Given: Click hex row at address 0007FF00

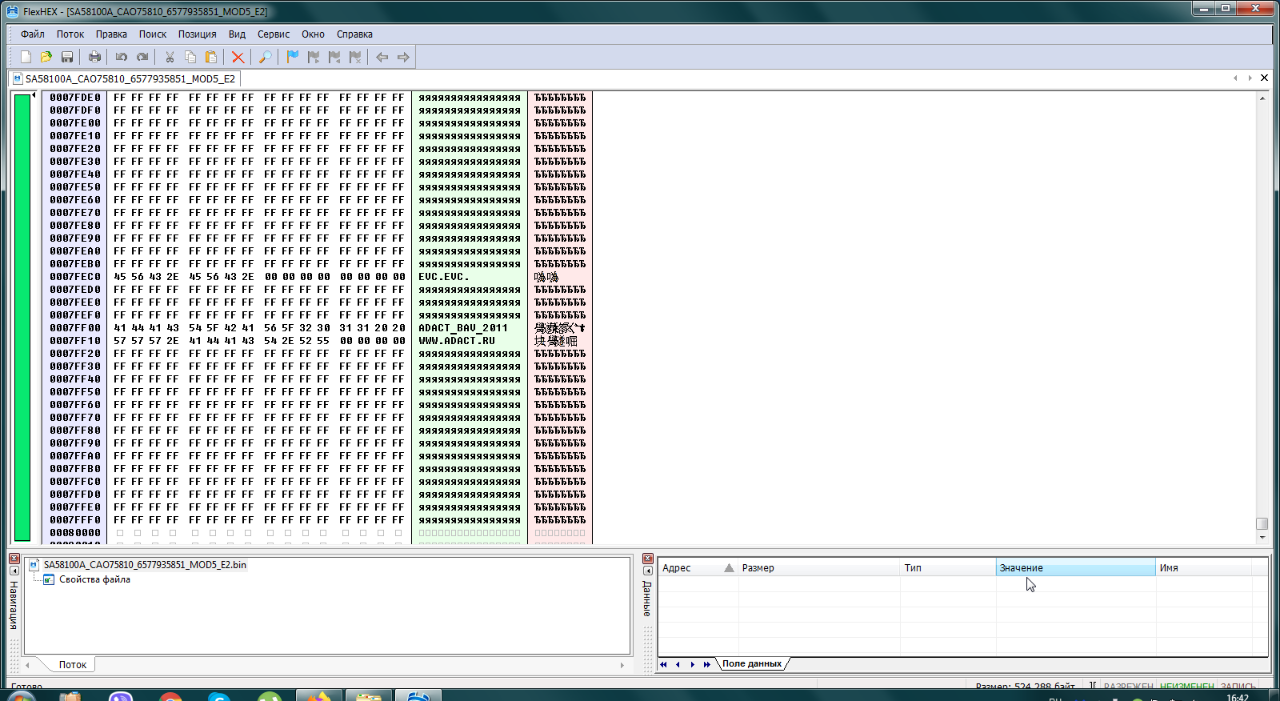Looking at the screenshot, I should (x=259, y=328).
